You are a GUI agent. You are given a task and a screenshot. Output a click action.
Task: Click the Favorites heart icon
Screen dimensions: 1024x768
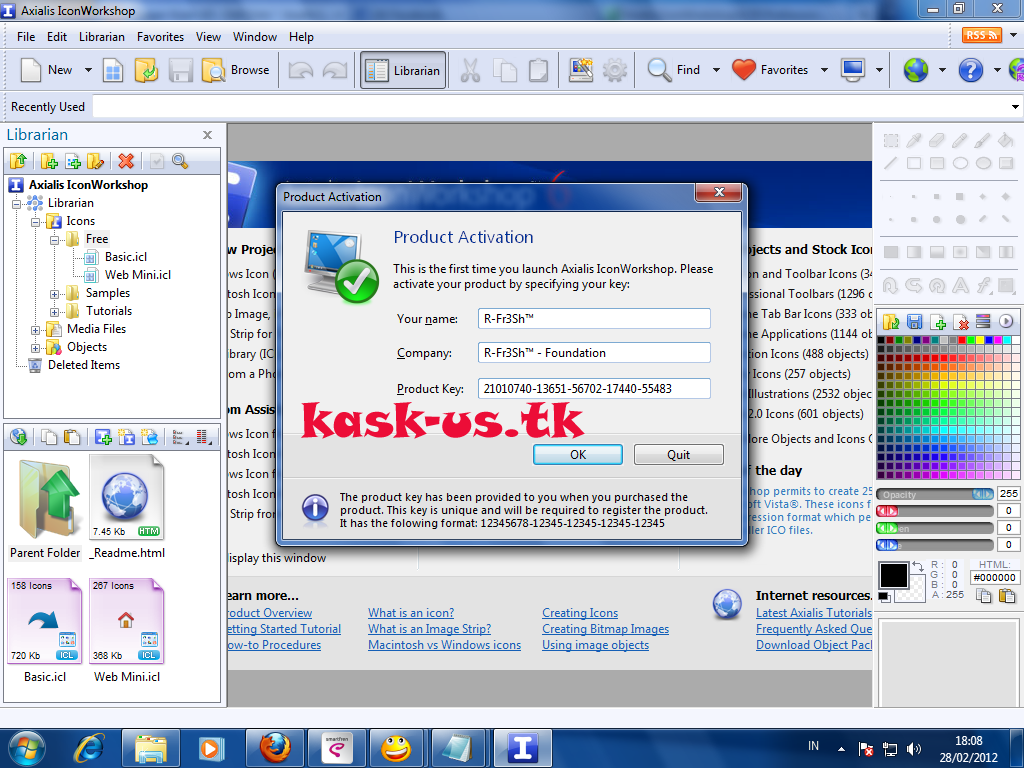pyautogui.click(x=744, y=70)
